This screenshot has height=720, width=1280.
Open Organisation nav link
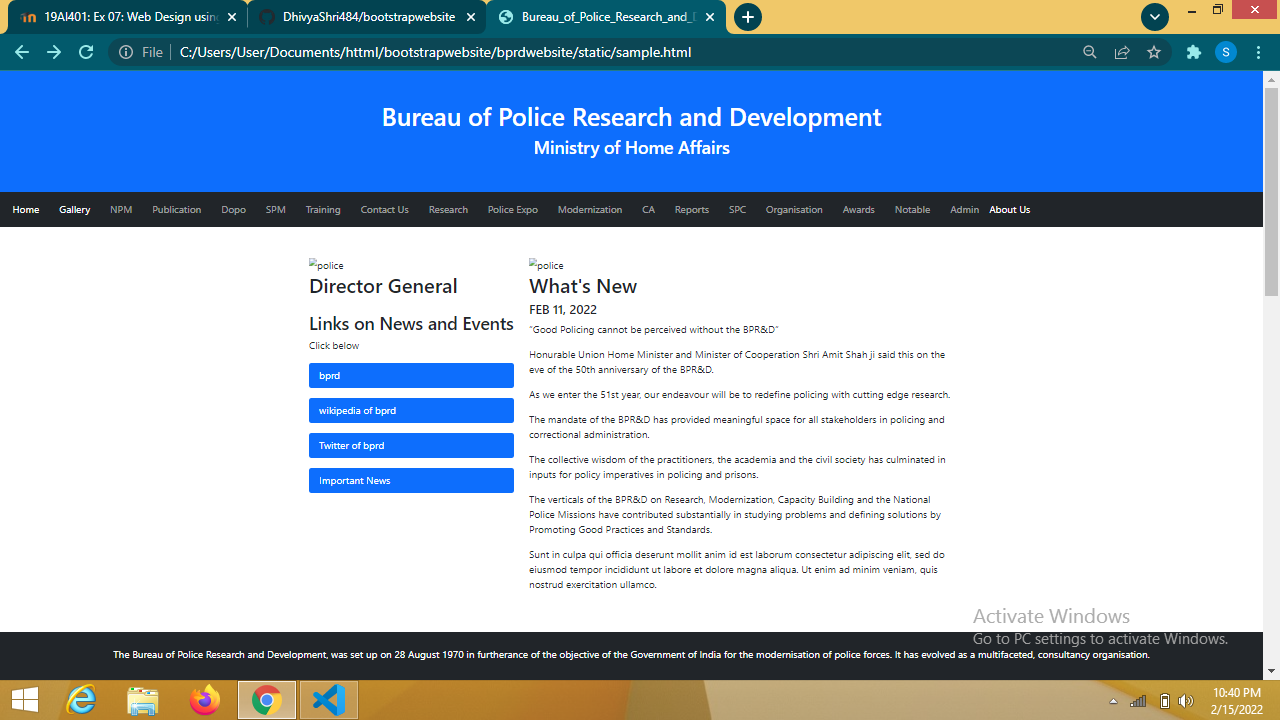tap(794, 210)
